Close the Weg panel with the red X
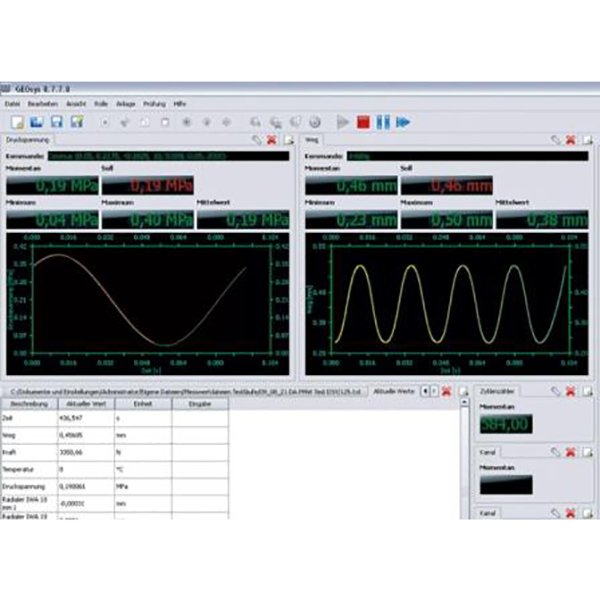 pyautogui.click(x=570, y=141)
